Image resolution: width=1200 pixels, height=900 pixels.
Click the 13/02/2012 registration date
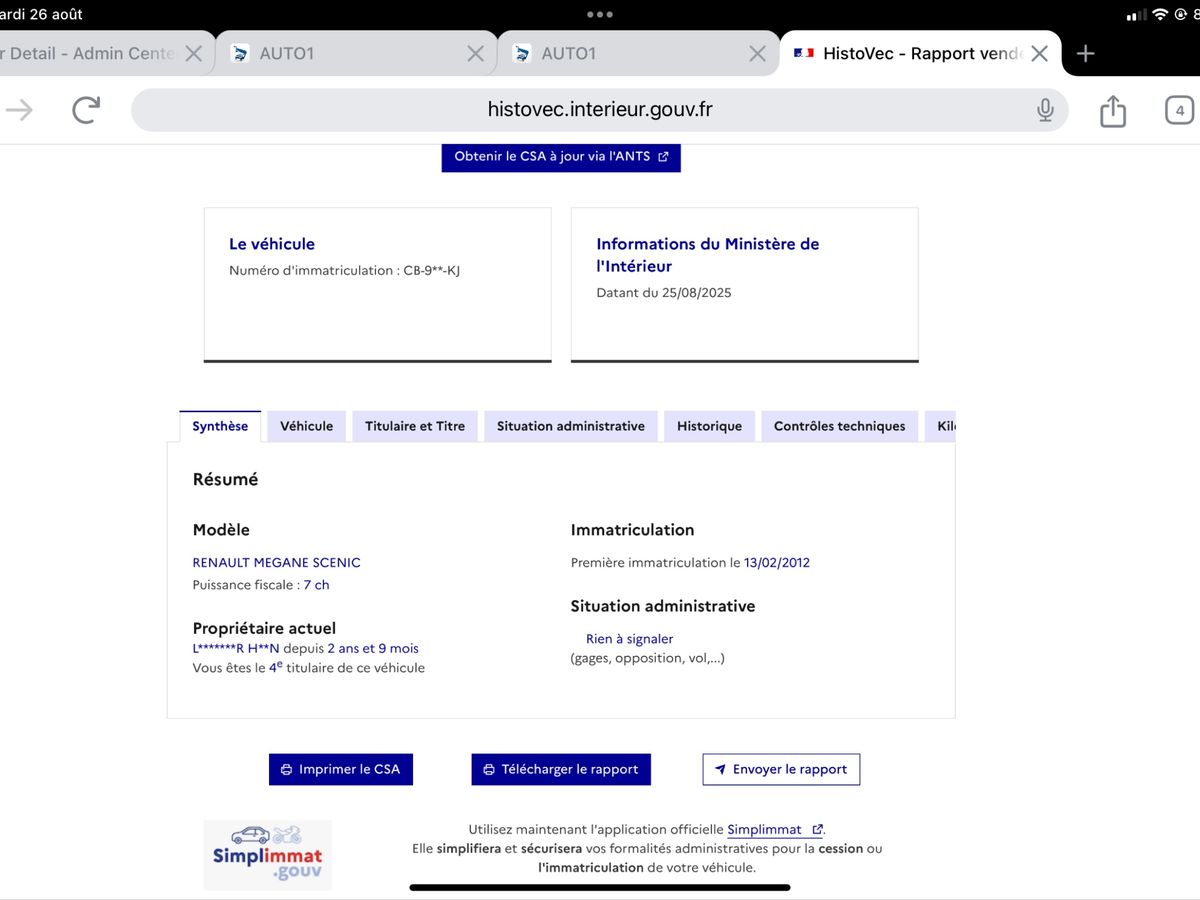coord(777,563)
